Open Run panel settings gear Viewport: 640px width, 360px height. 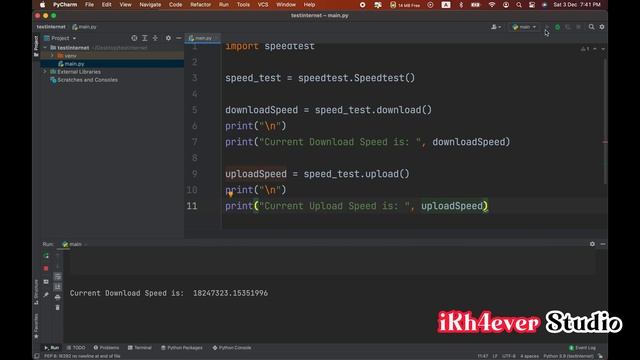click(x=592, y=244)
